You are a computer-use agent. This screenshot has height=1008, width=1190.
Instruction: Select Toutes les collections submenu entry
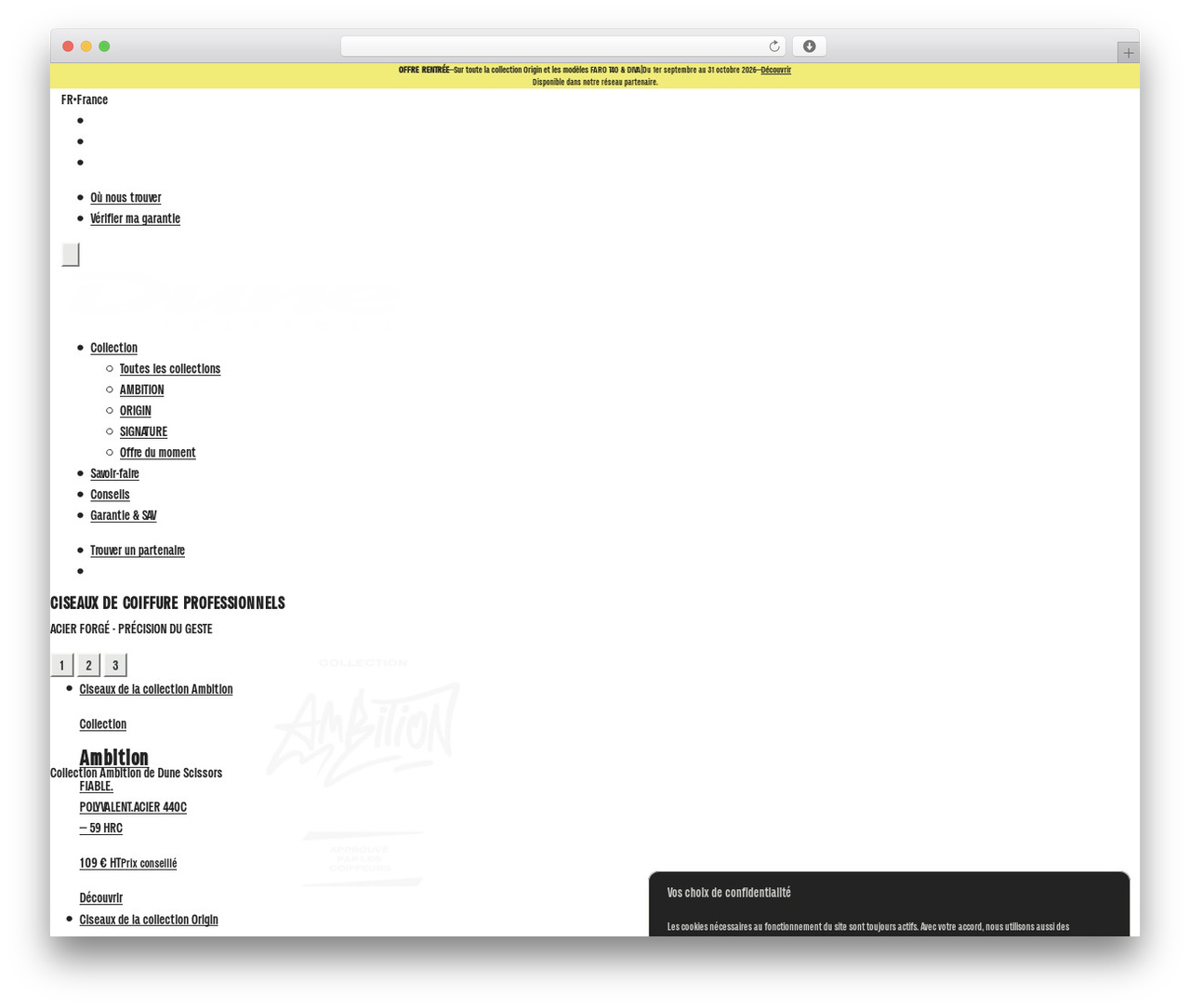pos(170,369)
